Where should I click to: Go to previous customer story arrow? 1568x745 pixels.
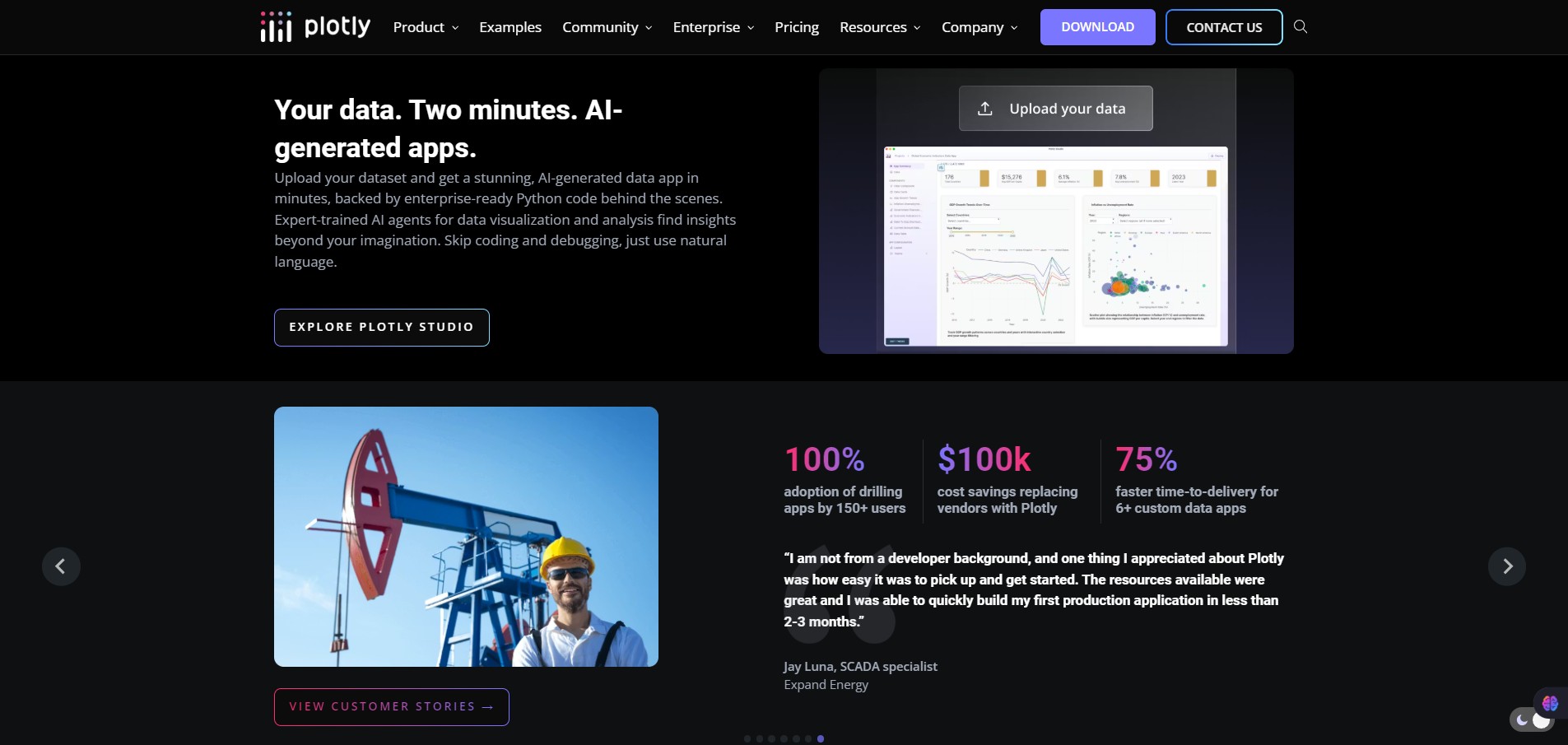61,566
